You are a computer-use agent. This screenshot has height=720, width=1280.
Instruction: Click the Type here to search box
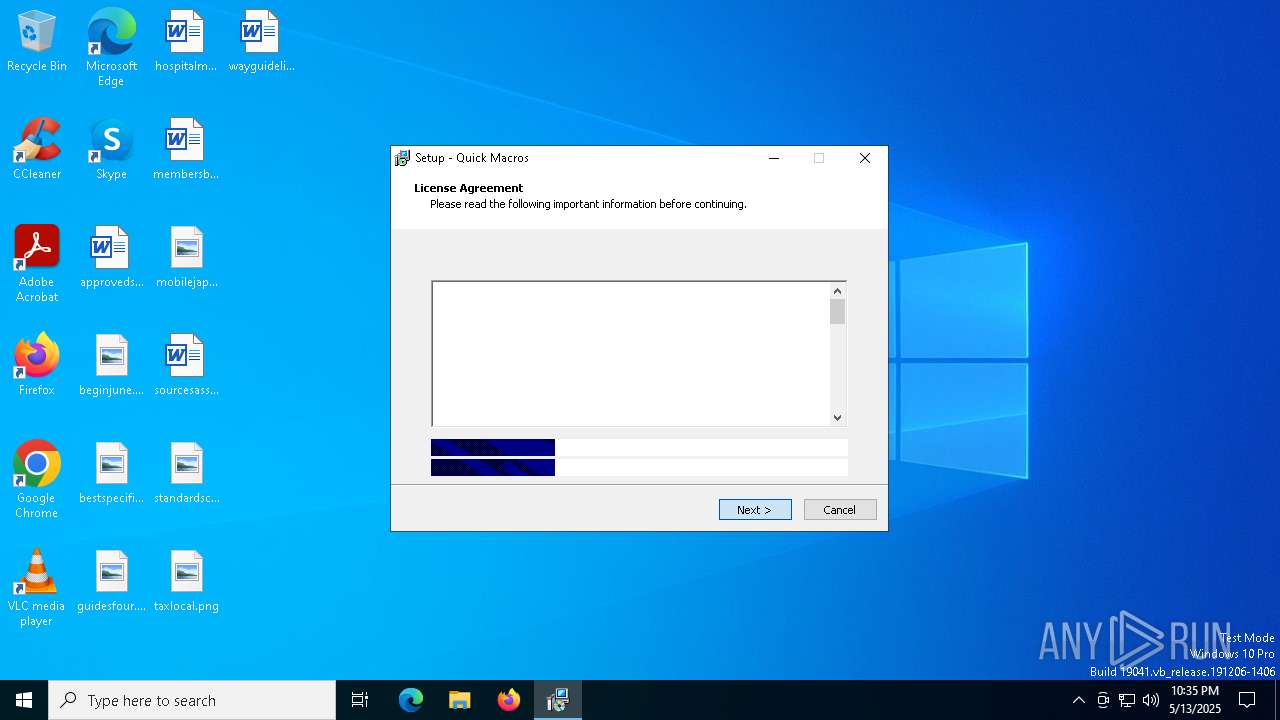[x=192, y=700]
